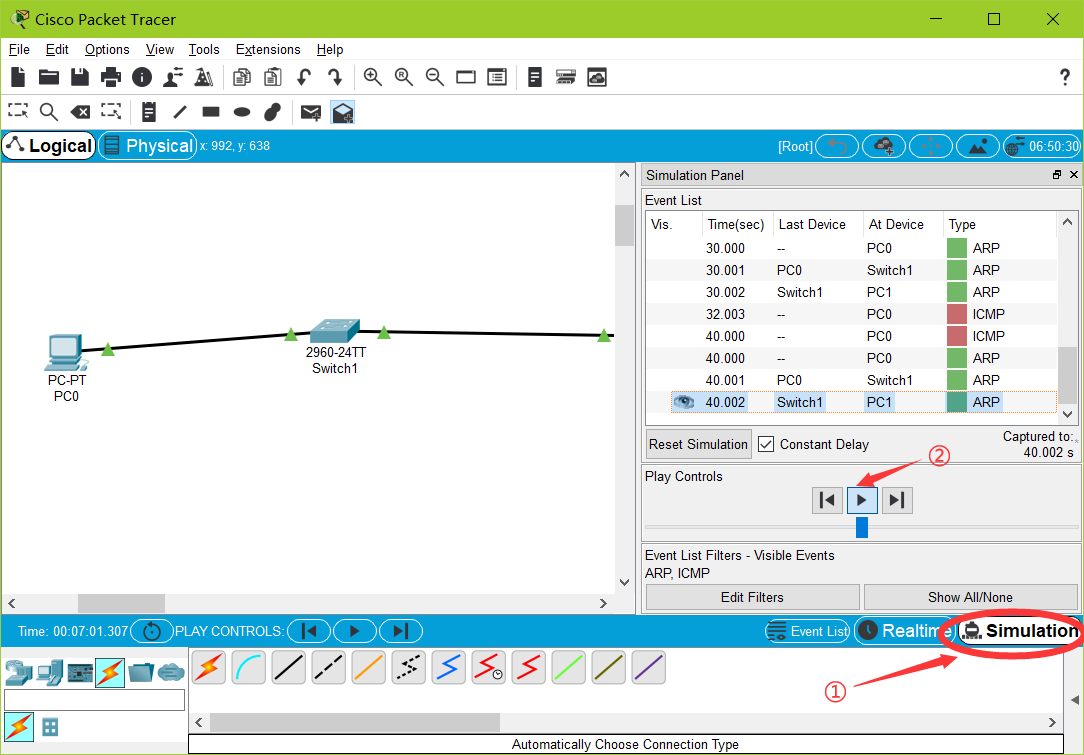Viewport: 1084px width, 755px height.
Task: Select Network Devices category icon
Action: click(x=19, y=673)
